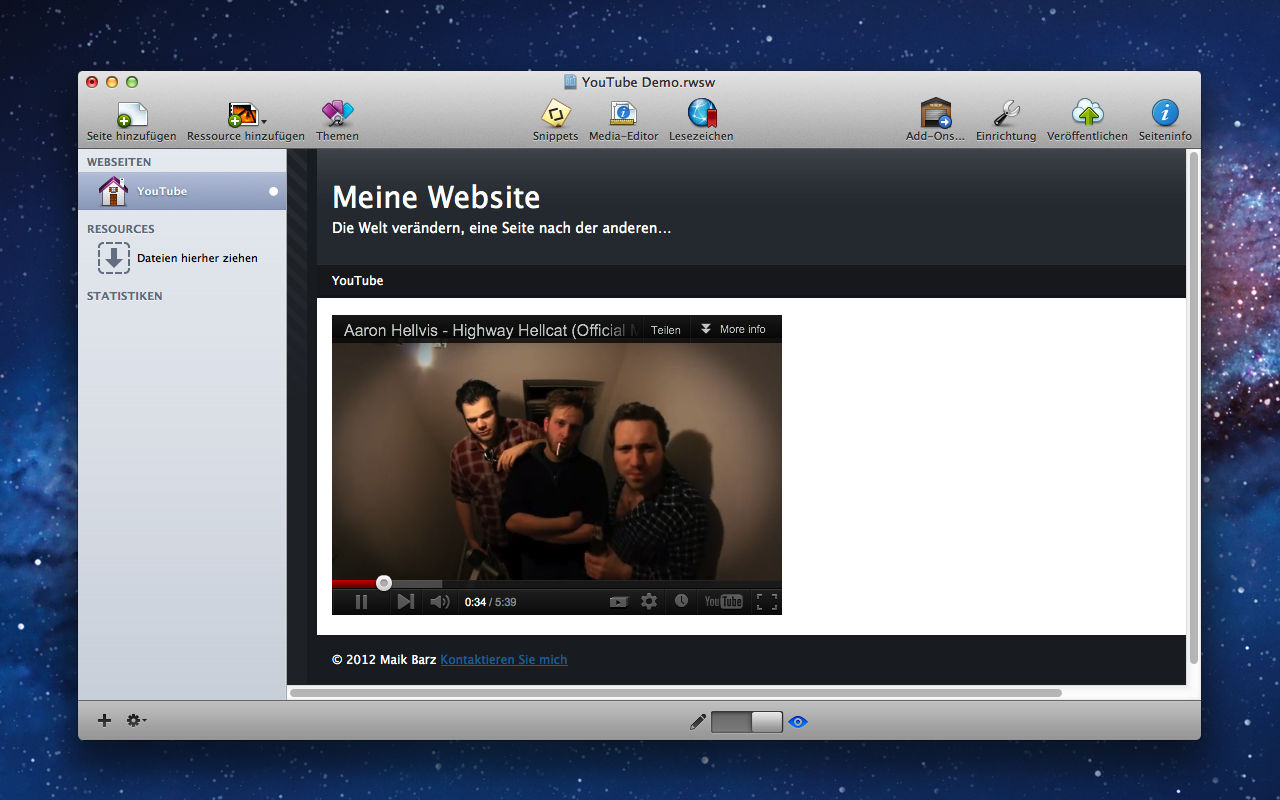Expand the Ressource hinzufügen dropdown arrow

click(x=264, y=122)
